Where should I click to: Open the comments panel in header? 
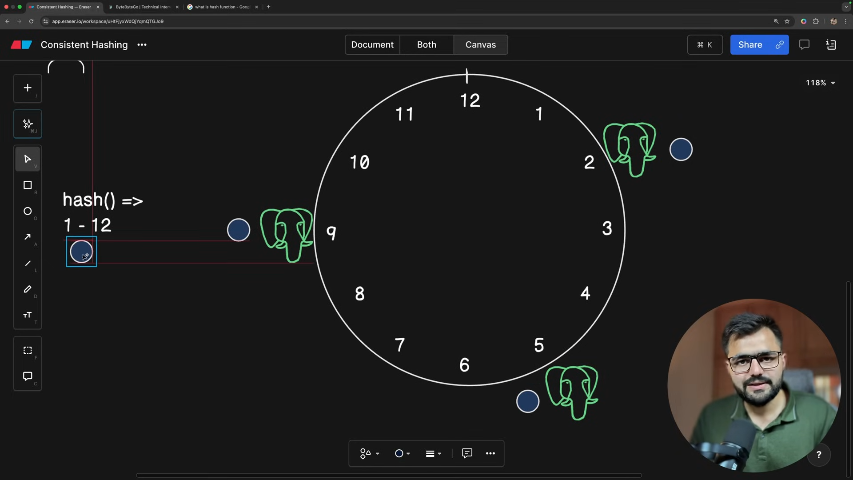[x=804, y=45]
